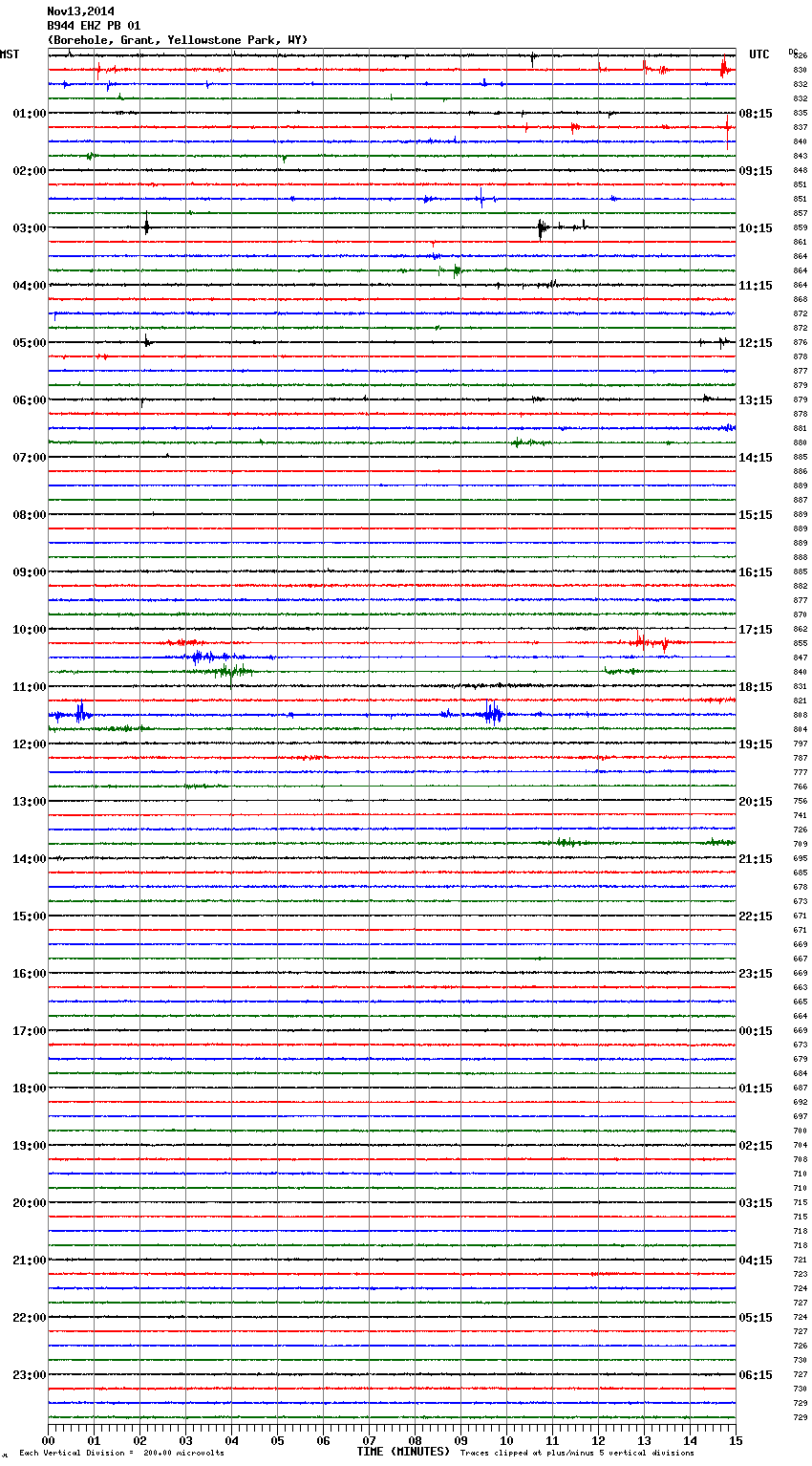
Task: Select minute '13' on bottom time axis
Action: [644, 1440]
